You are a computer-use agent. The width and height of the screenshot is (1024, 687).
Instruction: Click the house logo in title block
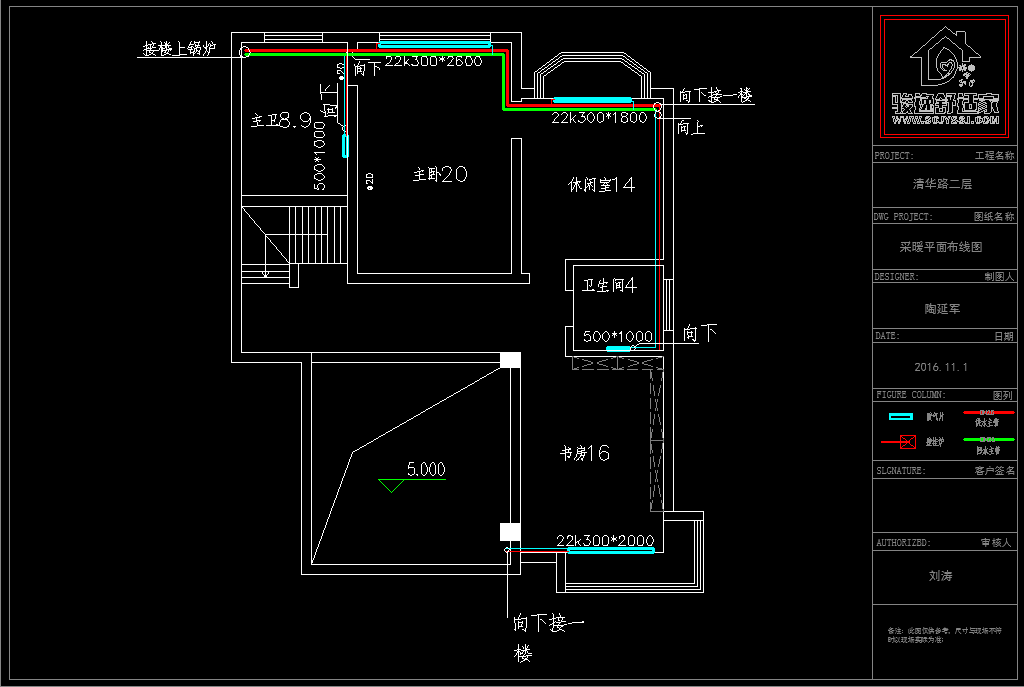945,57
